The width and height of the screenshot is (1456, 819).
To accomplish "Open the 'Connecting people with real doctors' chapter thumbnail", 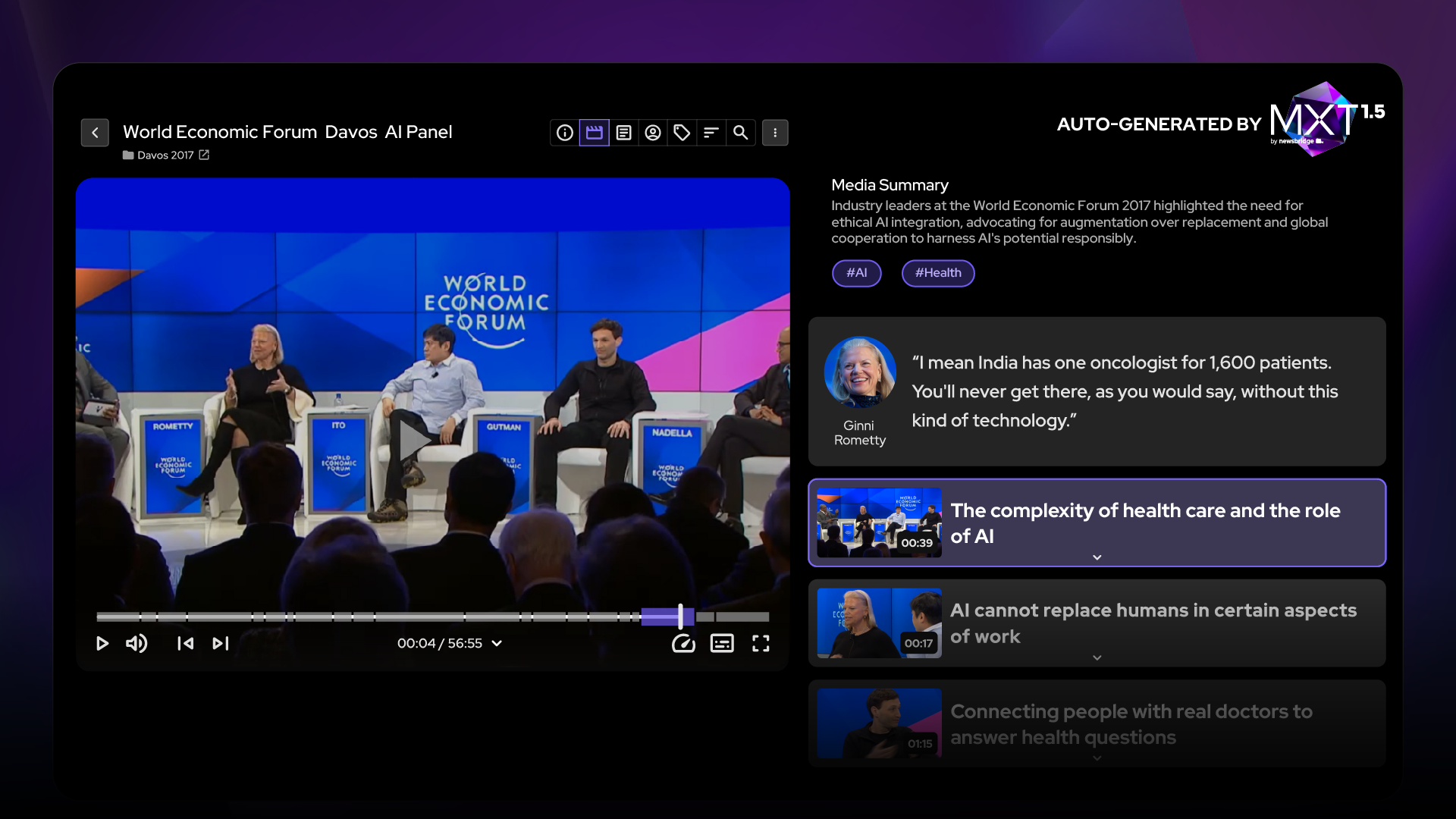I will (x=878, y=723).
